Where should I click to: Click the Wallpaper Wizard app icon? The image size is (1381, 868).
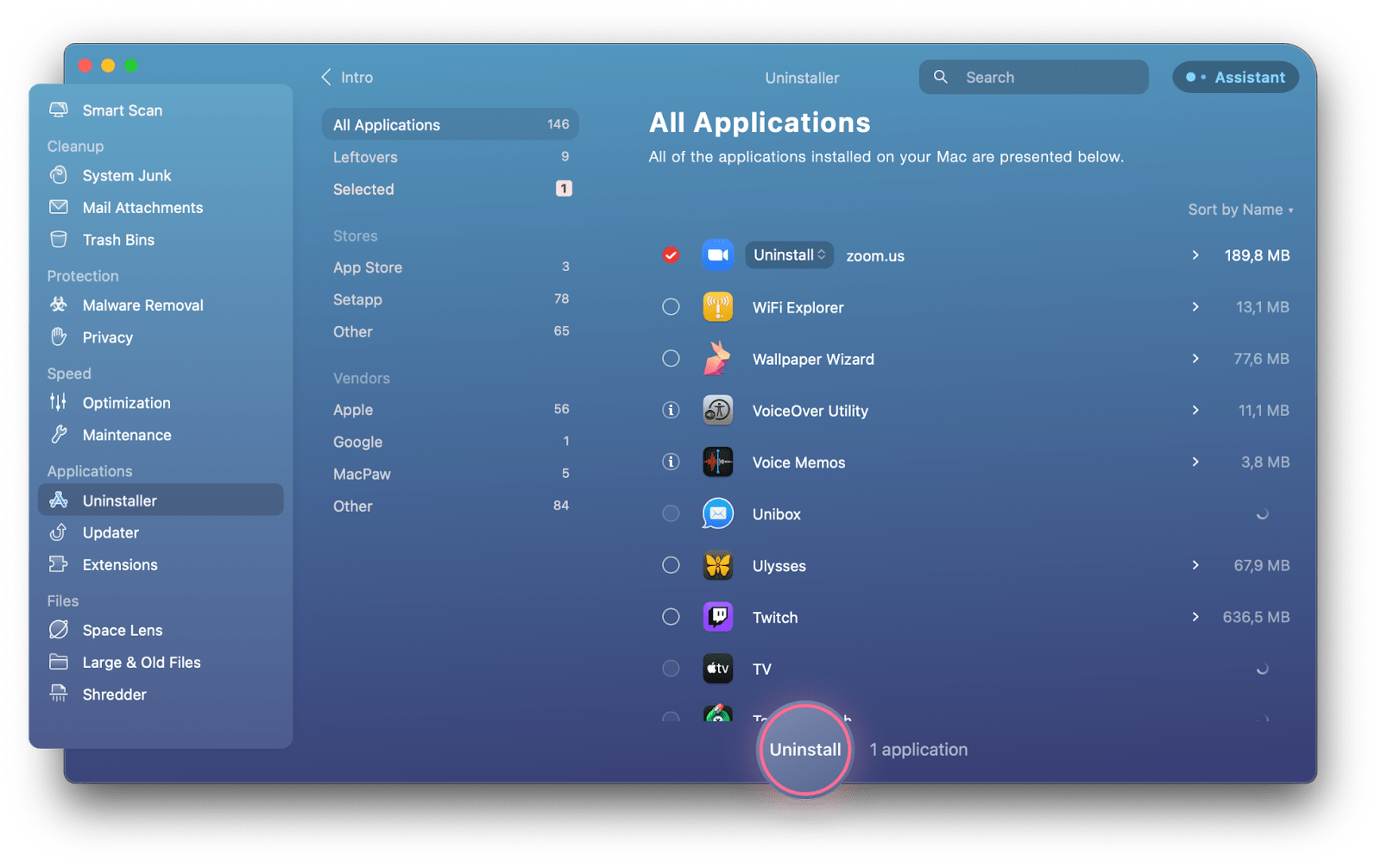pyautogui.click(x=717, y=358)
